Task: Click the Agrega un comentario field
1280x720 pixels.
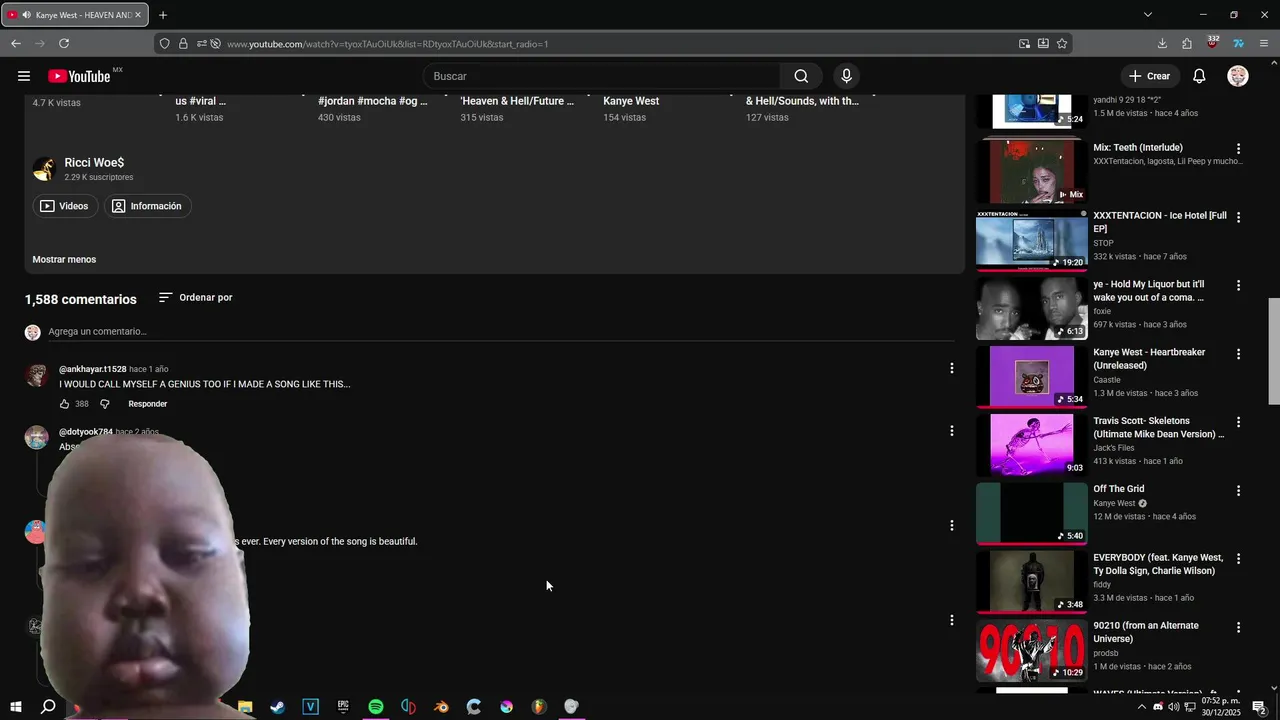Action: point(500,331)
